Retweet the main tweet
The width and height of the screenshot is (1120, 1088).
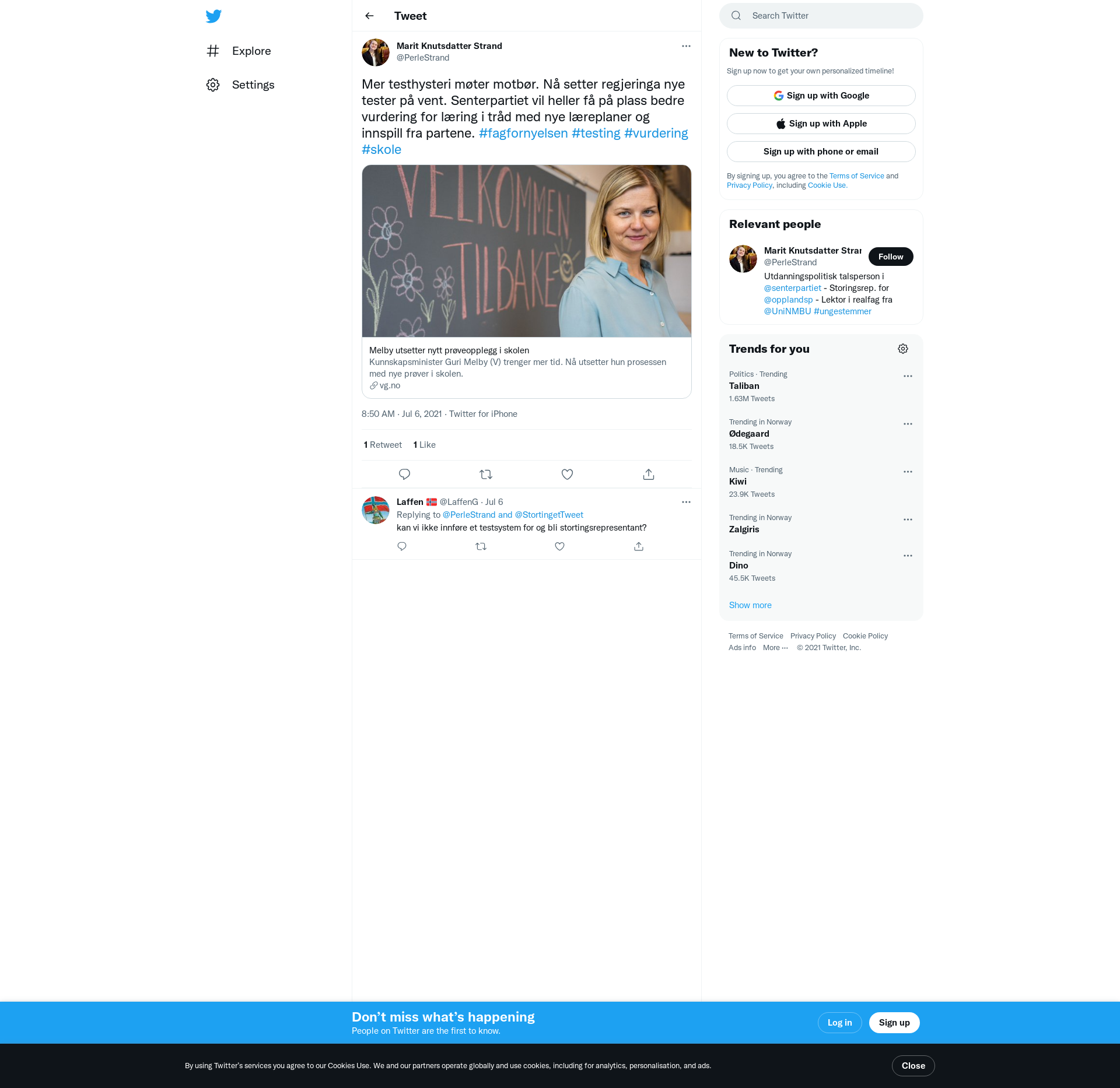[485, 474]
